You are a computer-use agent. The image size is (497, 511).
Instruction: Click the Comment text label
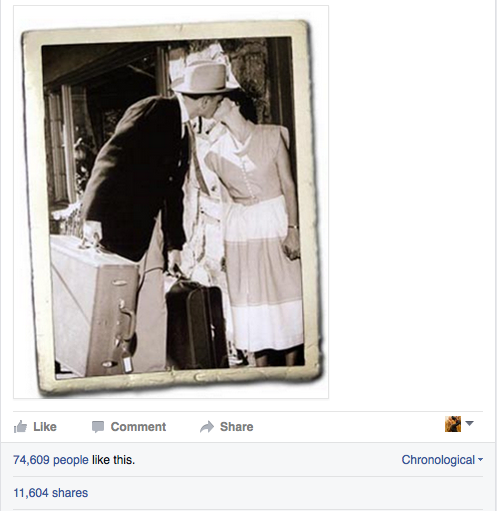pyautogui.click(x=138, y=427)
